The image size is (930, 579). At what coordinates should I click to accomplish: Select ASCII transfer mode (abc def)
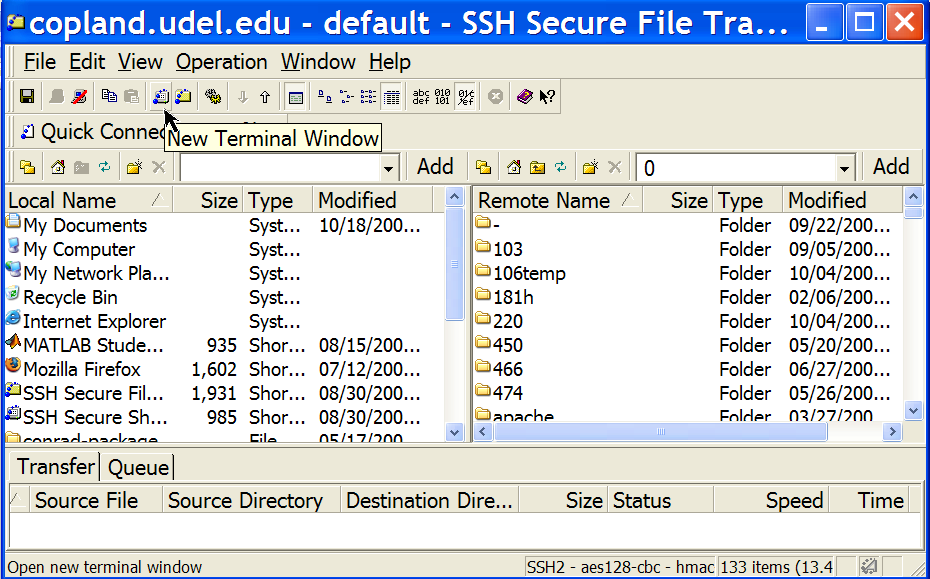coord(421,97)
